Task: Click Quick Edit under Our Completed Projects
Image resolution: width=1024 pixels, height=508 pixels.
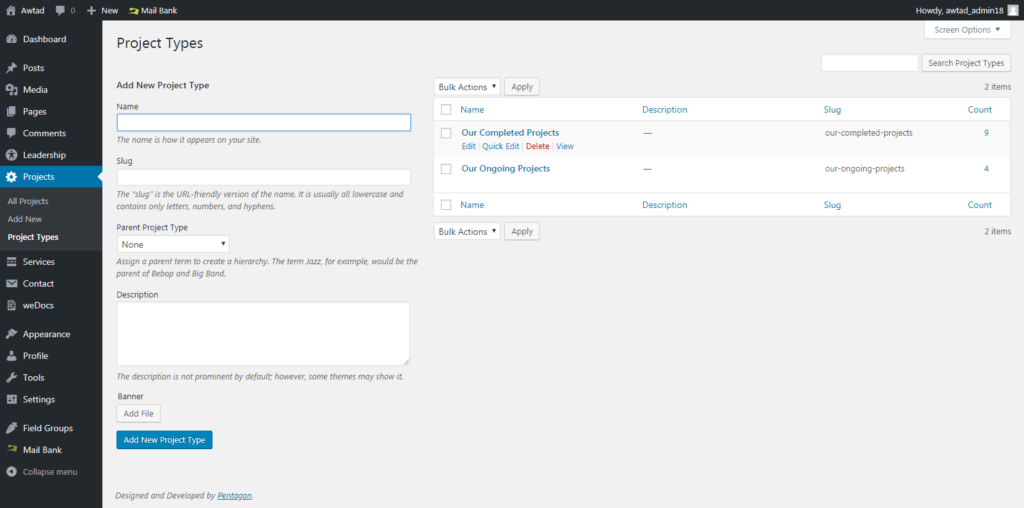Action: (500, 146)
